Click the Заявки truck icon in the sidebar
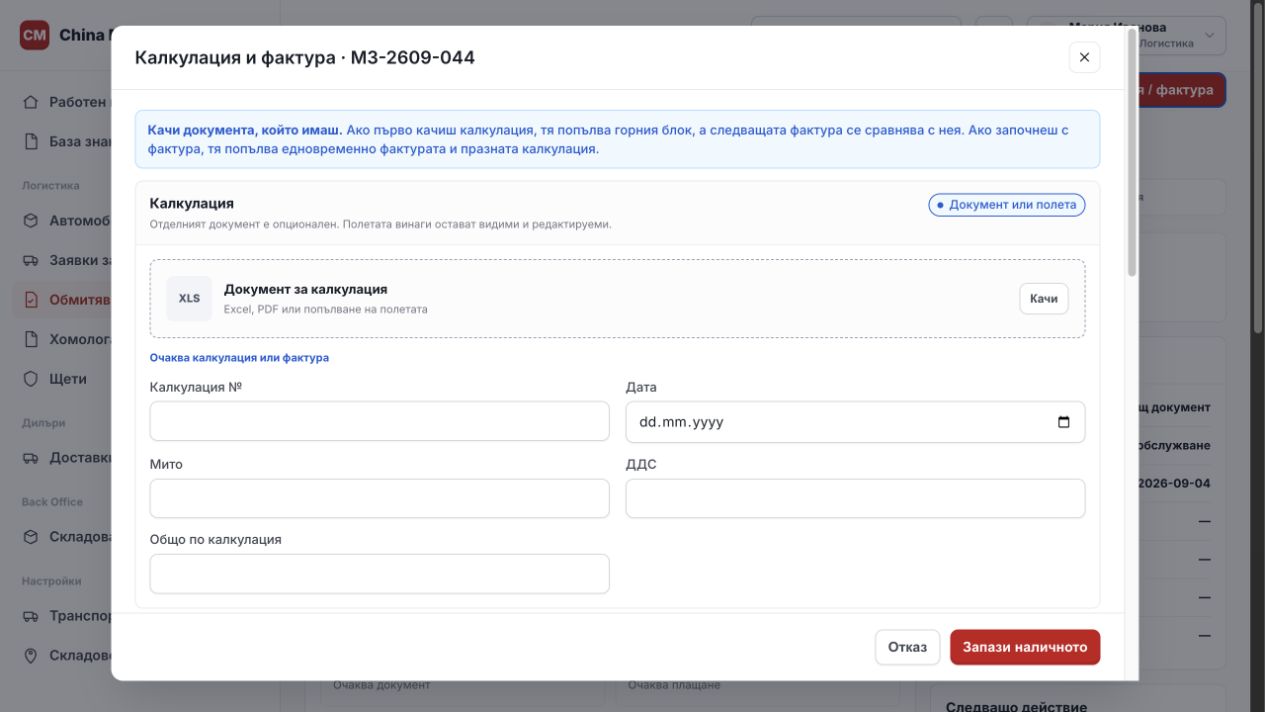Screen dimensions: 1265x712 [x=31, y=260]
